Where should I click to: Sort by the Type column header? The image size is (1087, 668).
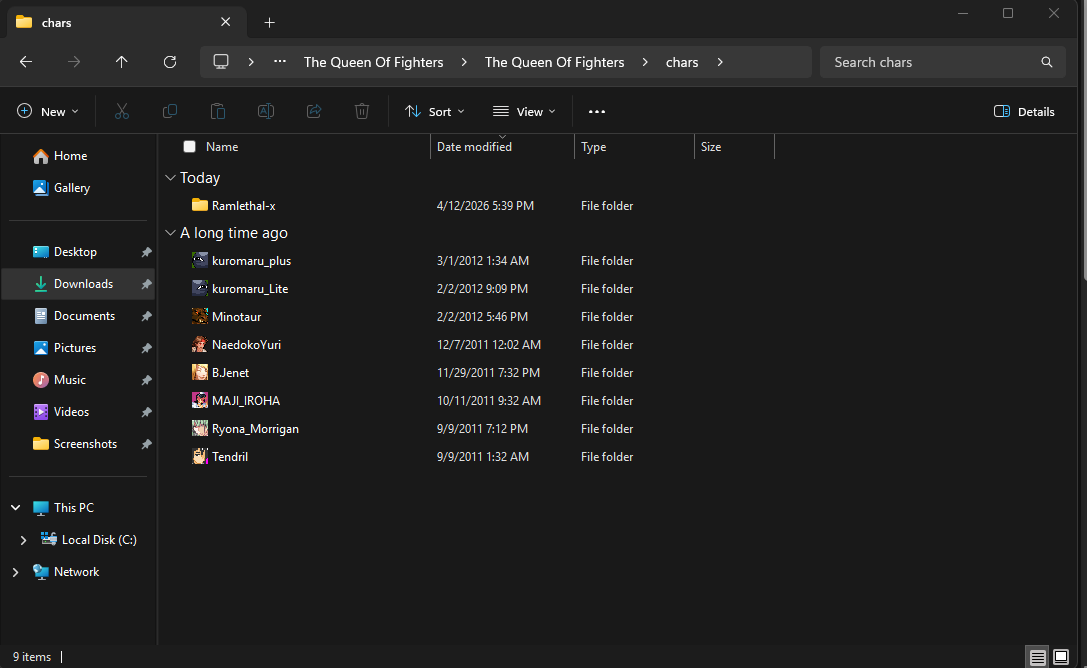593,146
